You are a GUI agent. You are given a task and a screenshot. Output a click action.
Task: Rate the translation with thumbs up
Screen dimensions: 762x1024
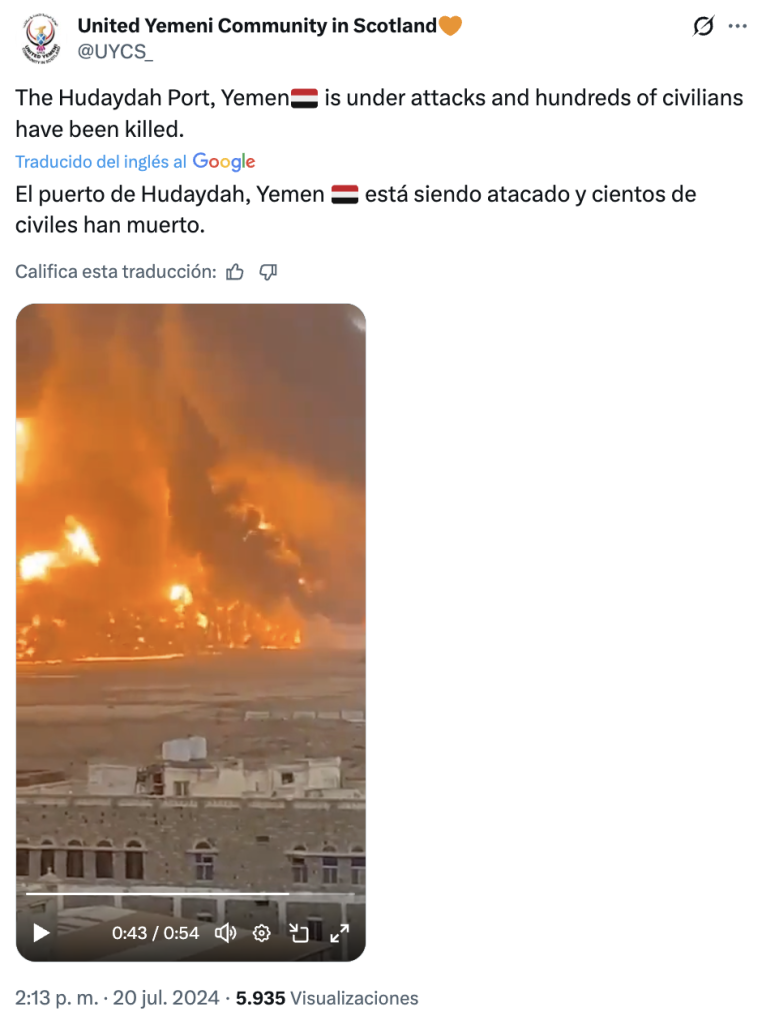click(x=235, y=272)
